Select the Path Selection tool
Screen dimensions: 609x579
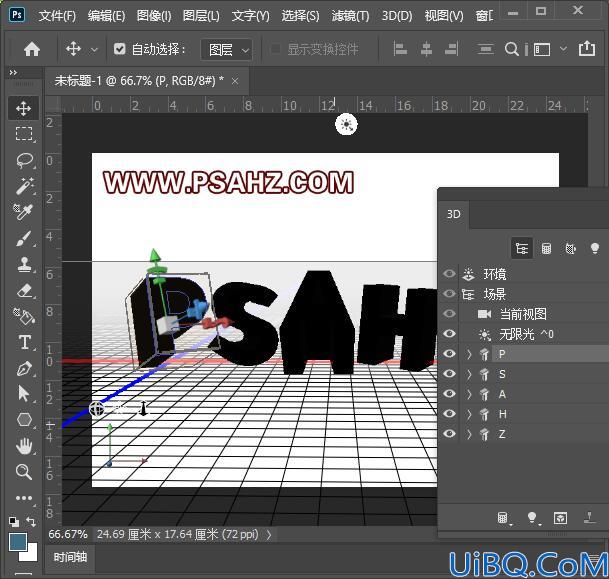click(24, 394)
